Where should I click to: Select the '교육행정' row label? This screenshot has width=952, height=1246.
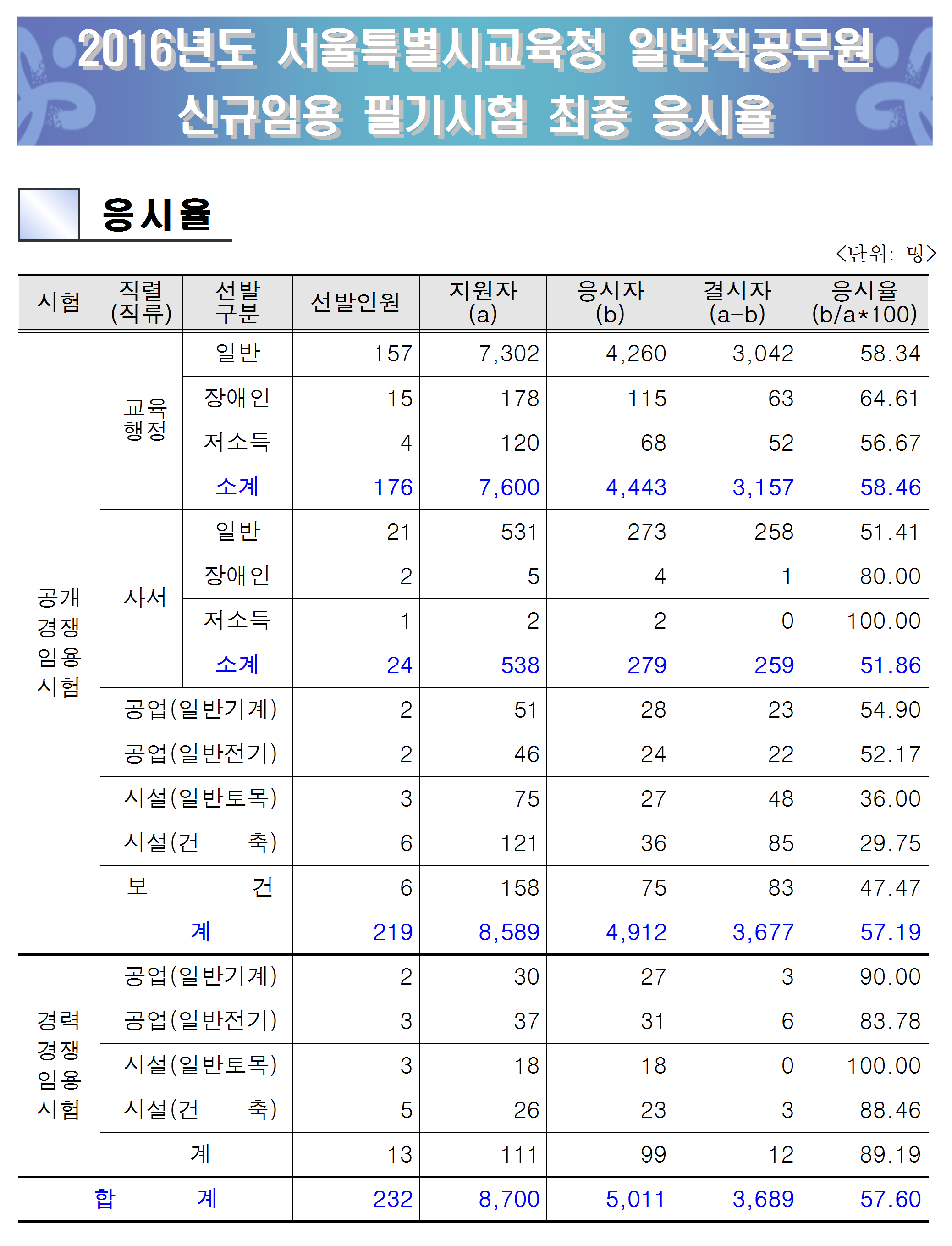click(146, 420)
